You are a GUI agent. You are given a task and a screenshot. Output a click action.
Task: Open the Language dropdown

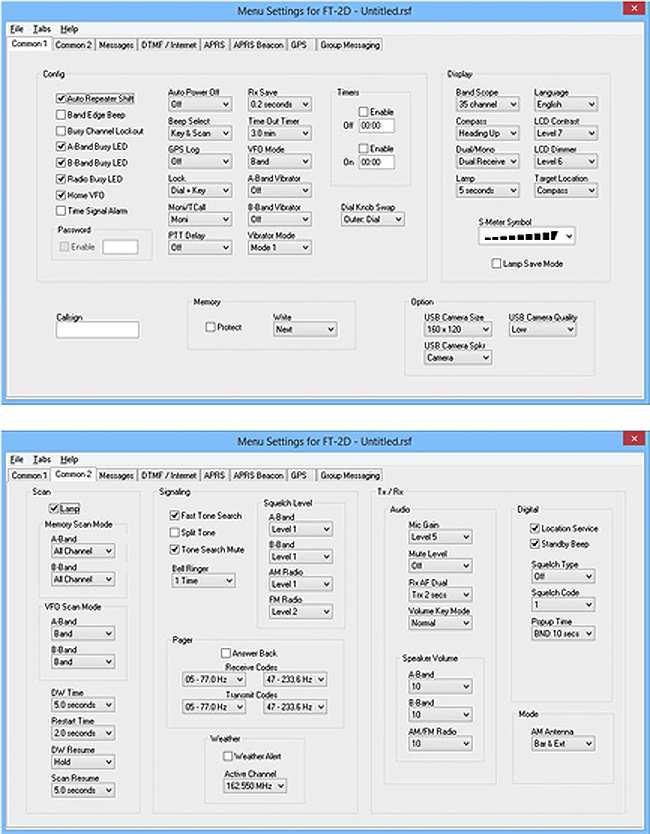click(x=566, y=104)
